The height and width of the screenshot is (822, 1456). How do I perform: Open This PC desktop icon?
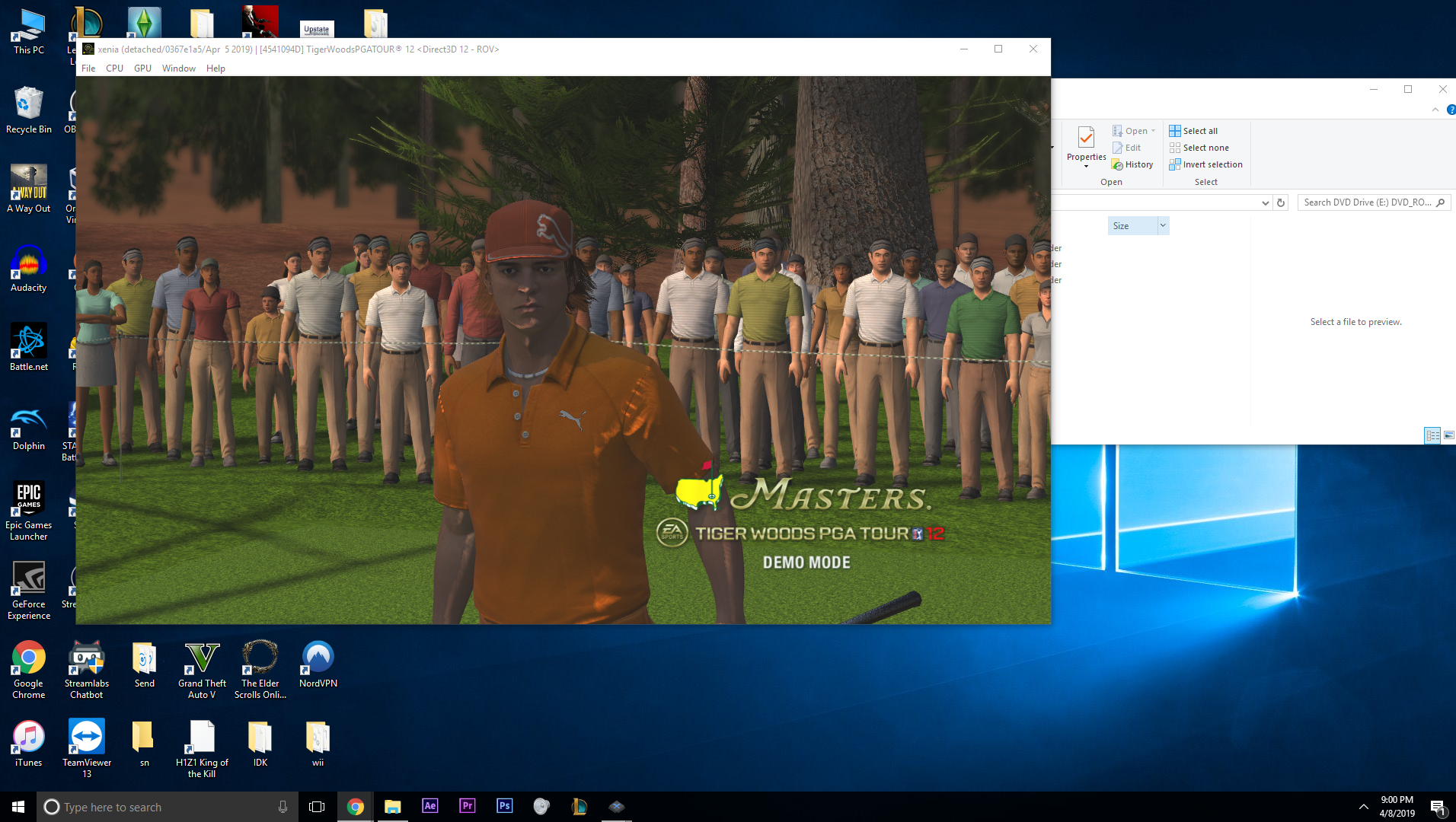(29, 32)
